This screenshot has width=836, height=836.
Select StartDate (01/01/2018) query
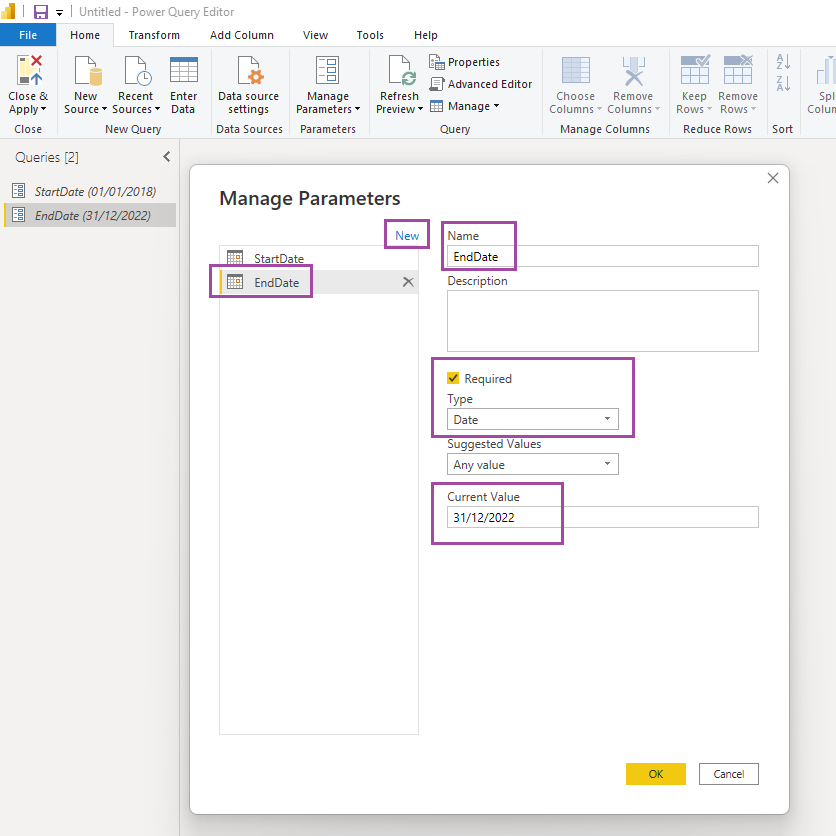[x=90, y=191]
